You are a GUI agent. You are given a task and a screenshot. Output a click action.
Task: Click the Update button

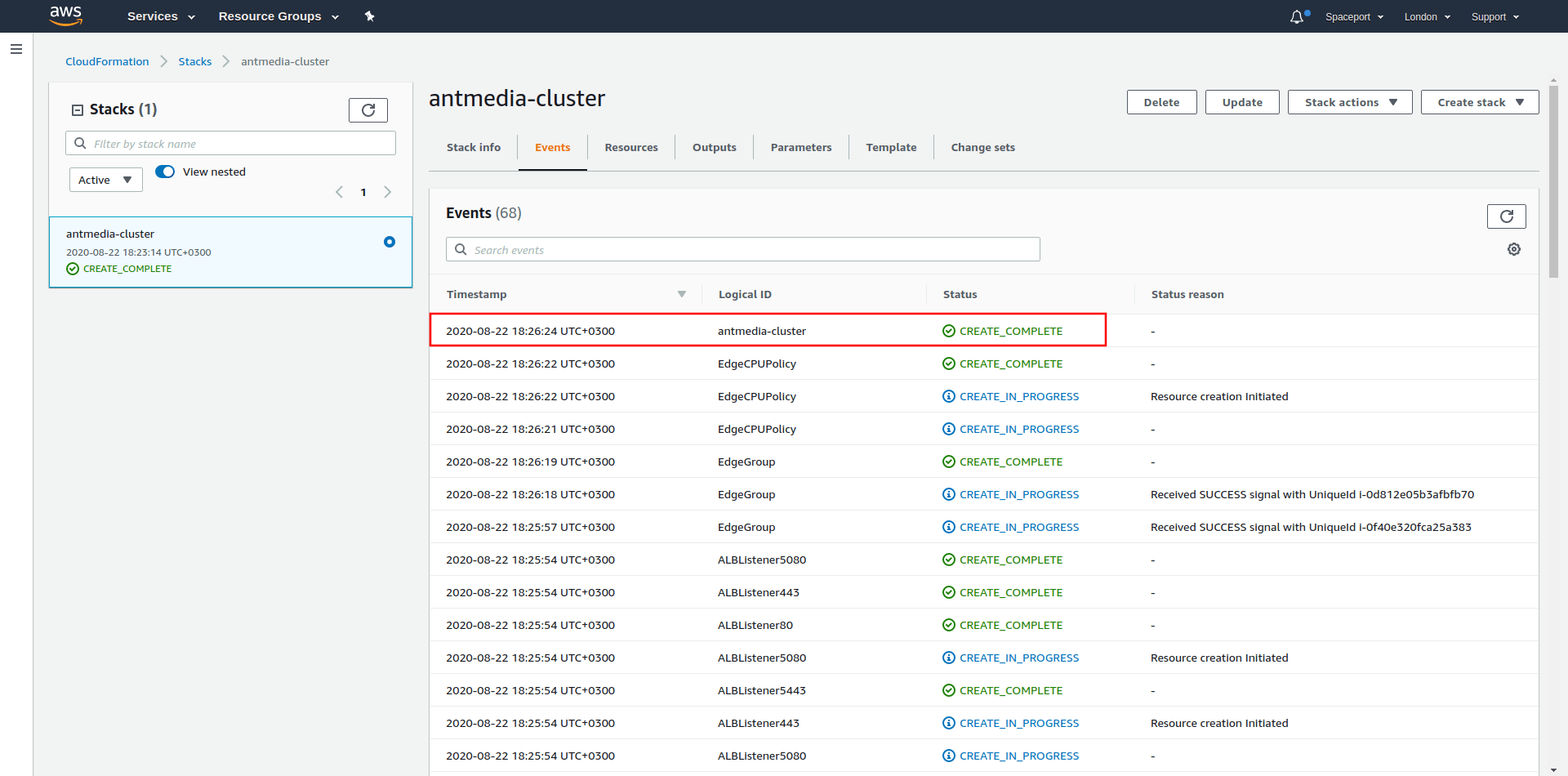[x=1242, y=102]
